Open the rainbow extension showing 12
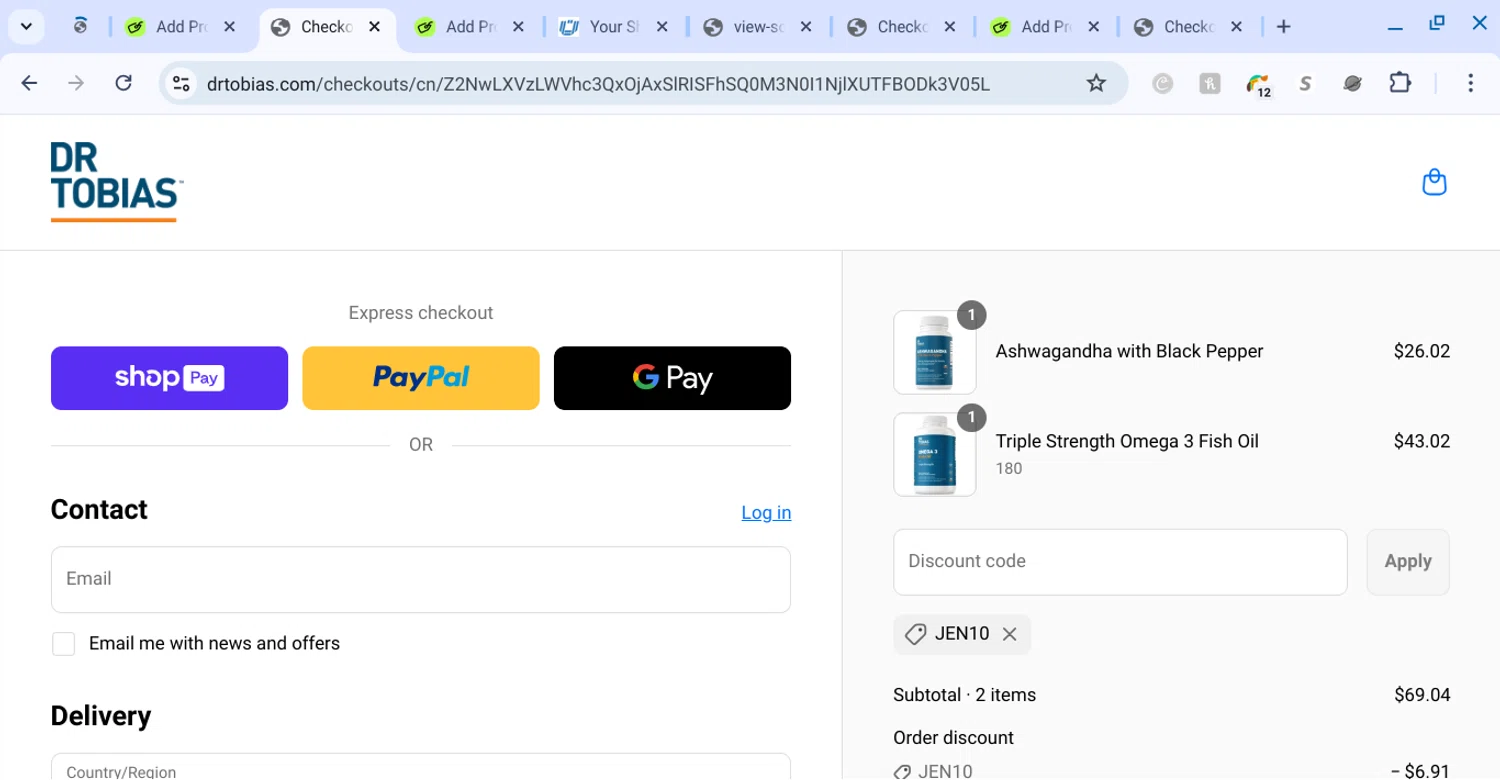 pyautogui.click(x=1258, y=84)
